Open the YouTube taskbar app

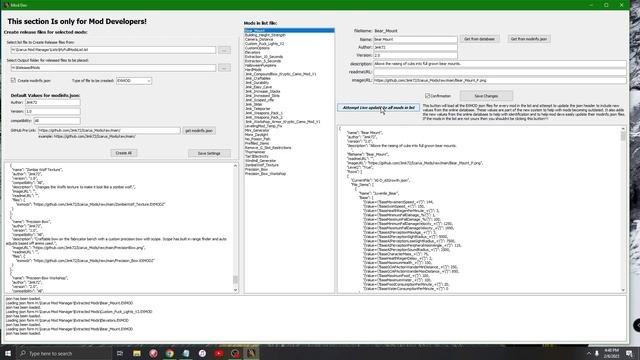coord(218,353)
